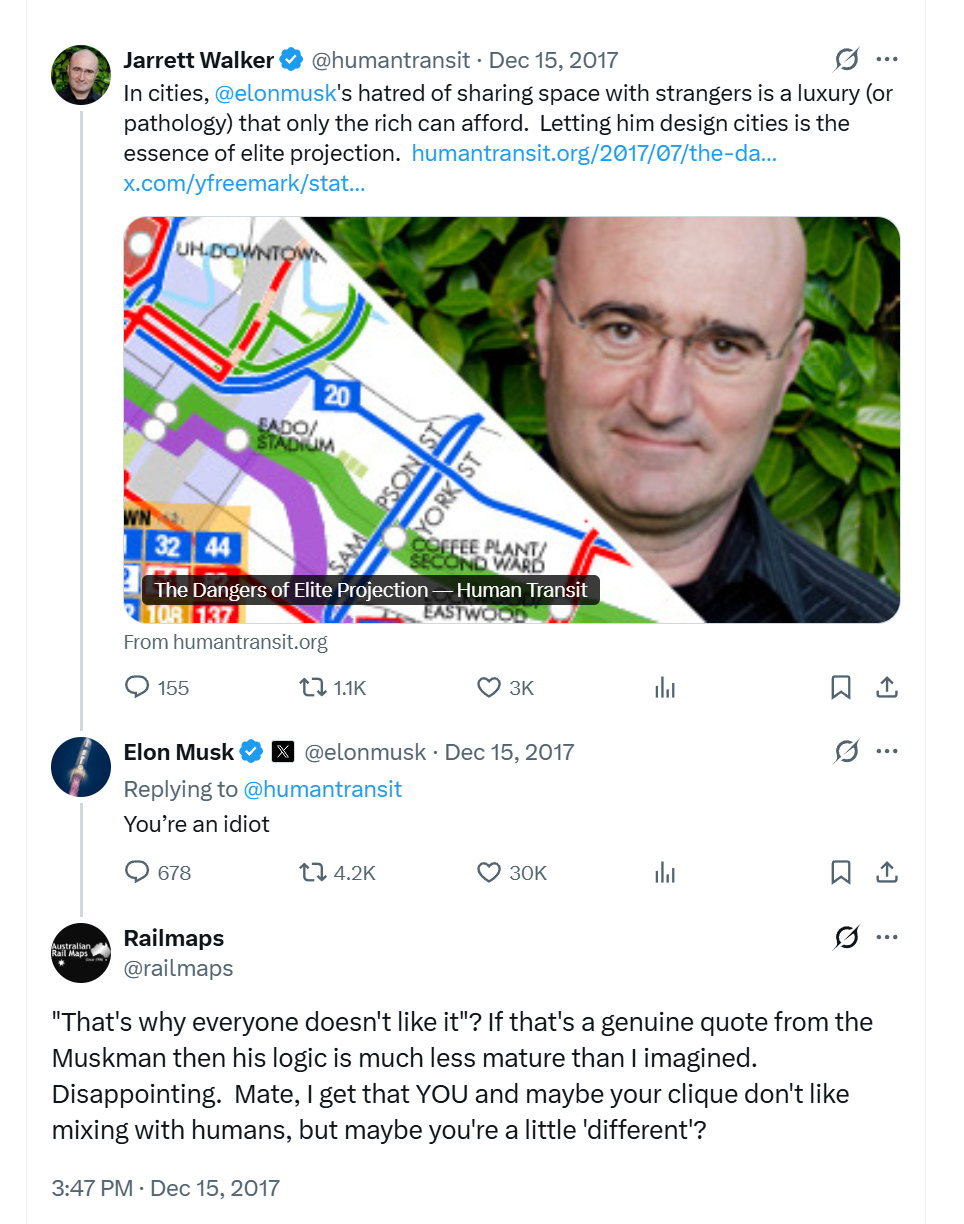
Task: Open Elite Projection article preview card
Action: (x=511, y=420)
